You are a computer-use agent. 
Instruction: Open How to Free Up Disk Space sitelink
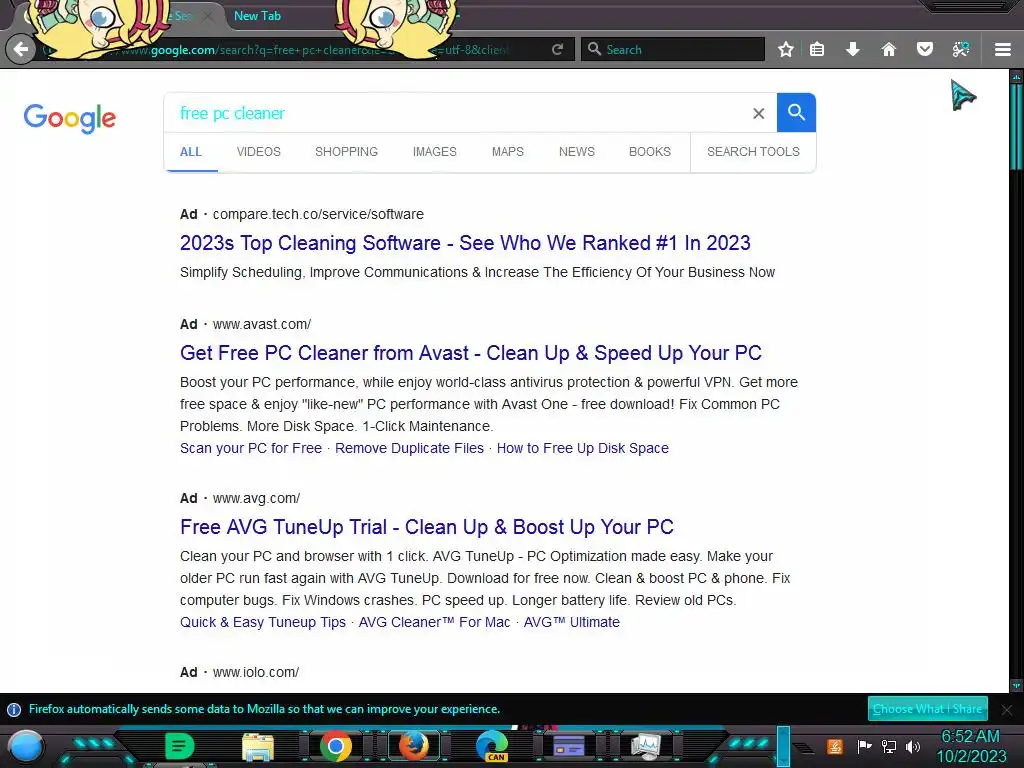coord(583,448)
